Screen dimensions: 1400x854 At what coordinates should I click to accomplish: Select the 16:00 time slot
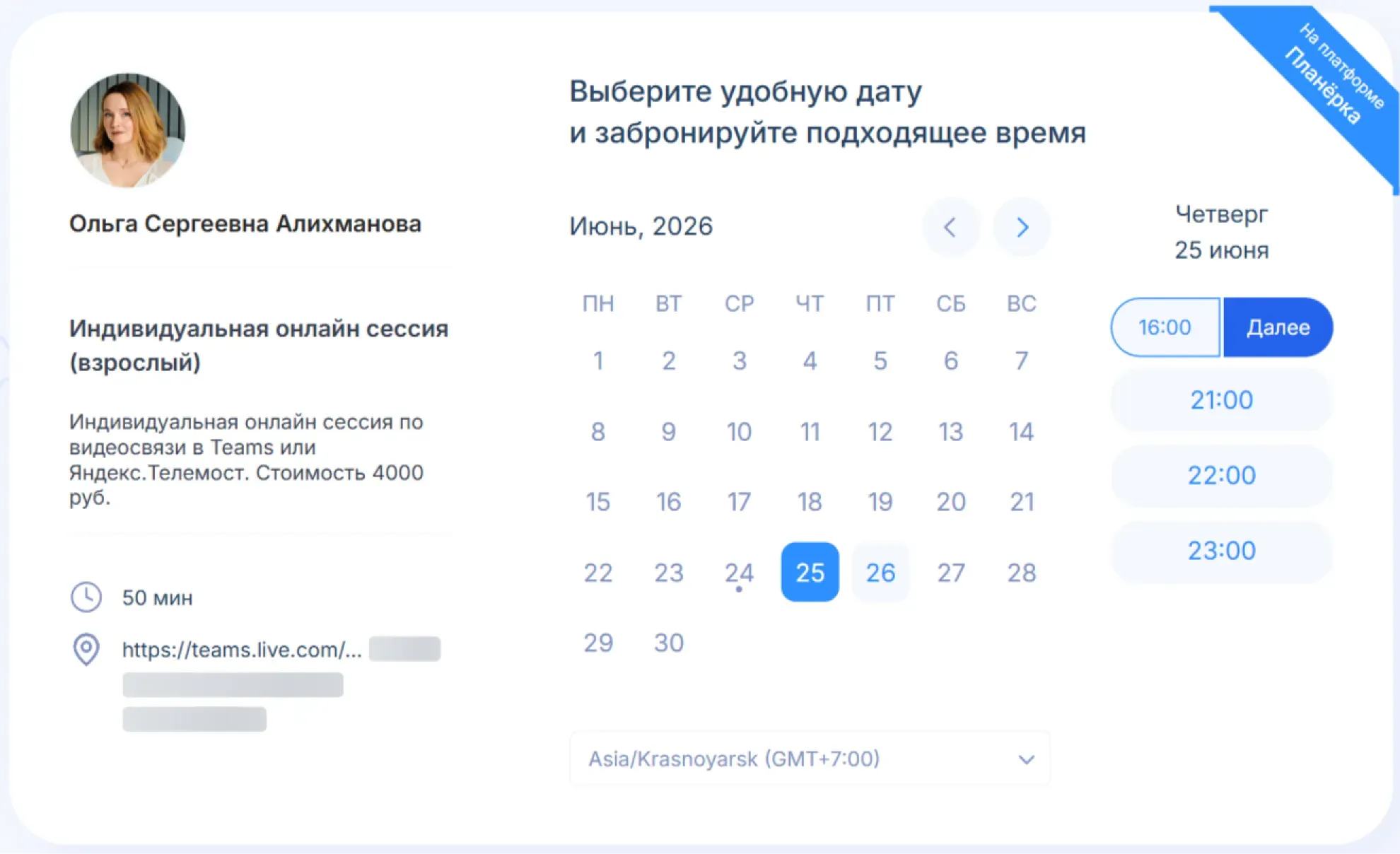click(1165, 327)
